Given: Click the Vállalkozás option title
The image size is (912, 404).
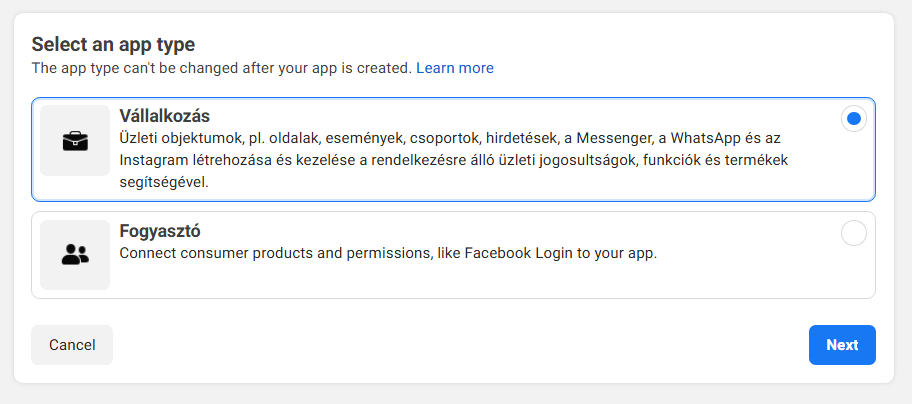Looking at the screenshot, I should tap(164, 115).
